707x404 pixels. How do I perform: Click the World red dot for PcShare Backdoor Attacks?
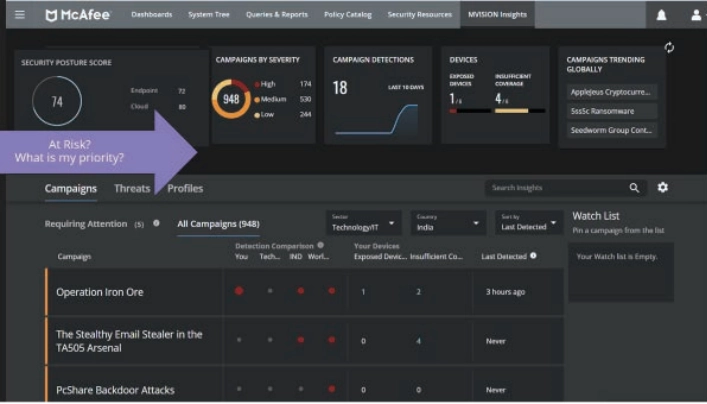click(331, 389)
